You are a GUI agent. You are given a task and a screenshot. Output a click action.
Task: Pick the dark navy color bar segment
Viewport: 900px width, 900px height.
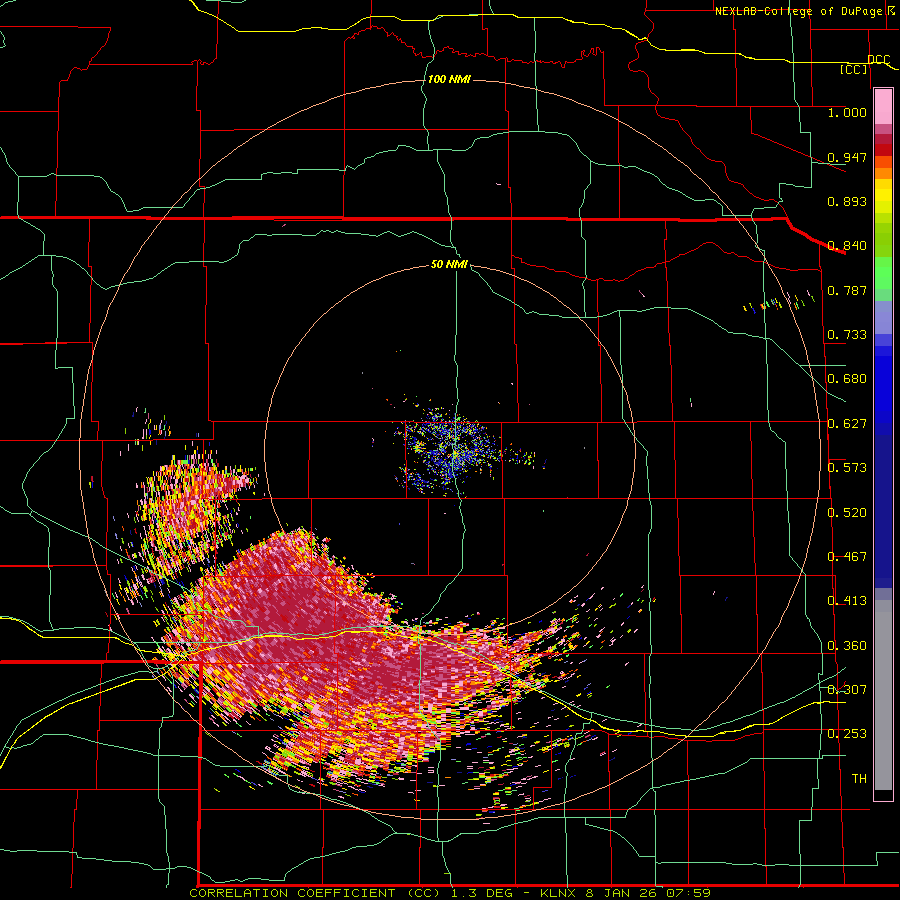coord(883,511)
